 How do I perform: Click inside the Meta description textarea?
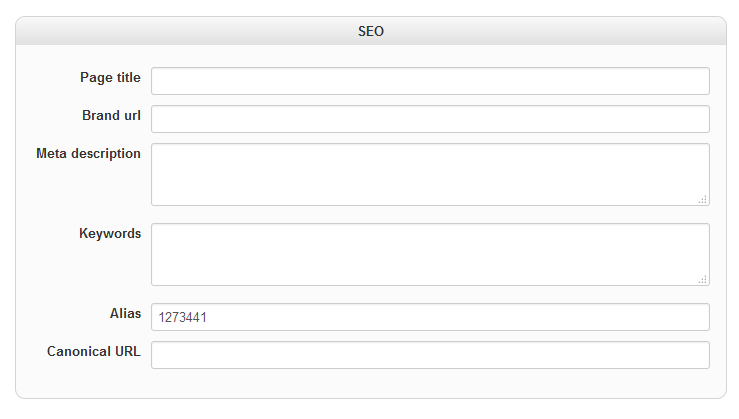coord(430,174)
